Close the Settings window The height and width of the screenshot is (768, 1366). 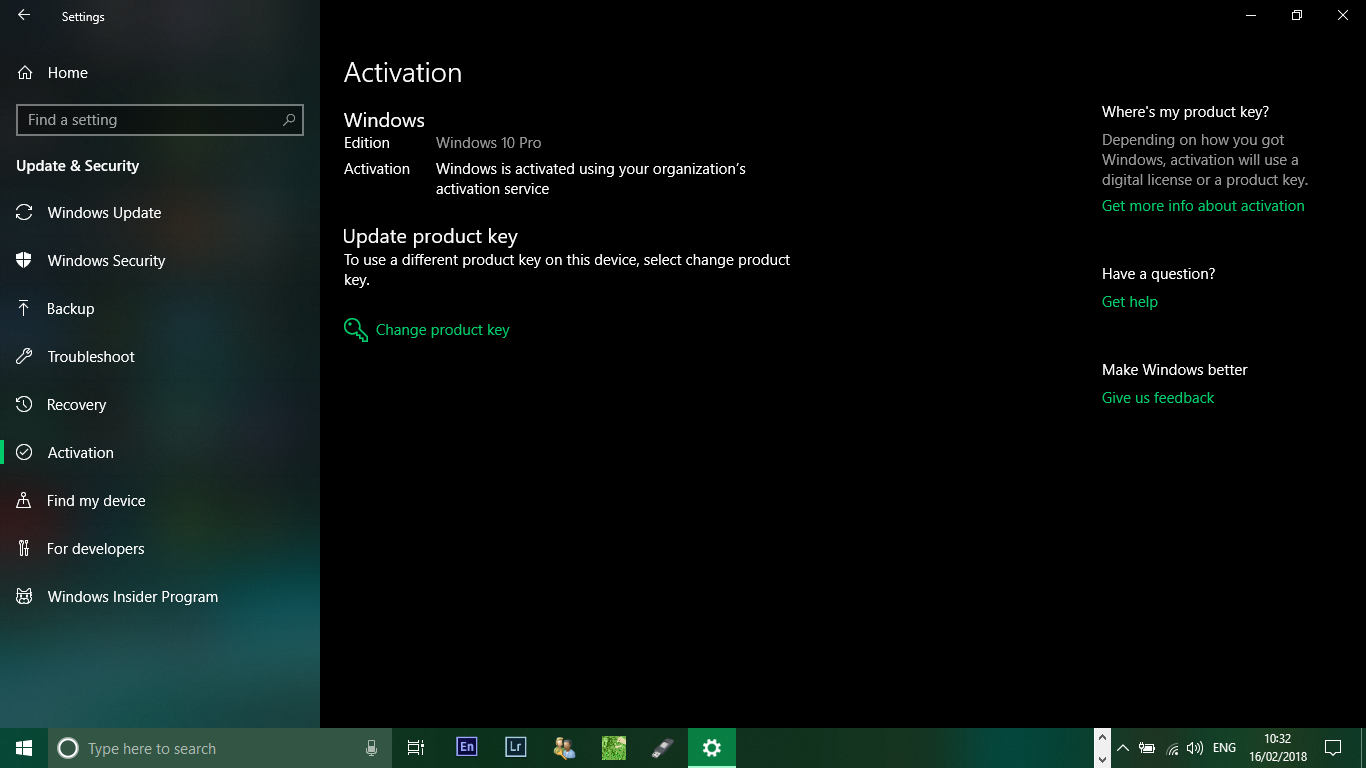pos(1343,16)
